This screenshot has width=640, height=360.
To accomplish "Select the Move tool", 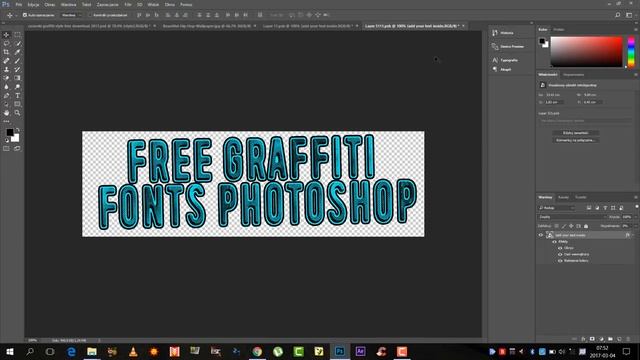I will 6,35.
